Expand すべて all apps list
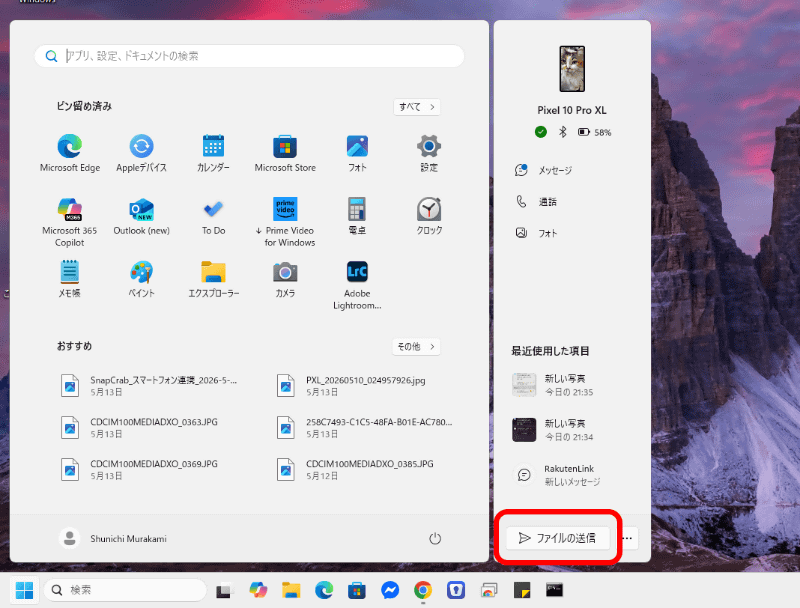This screenshot has height=608, width=800. (x=417, y=107)
